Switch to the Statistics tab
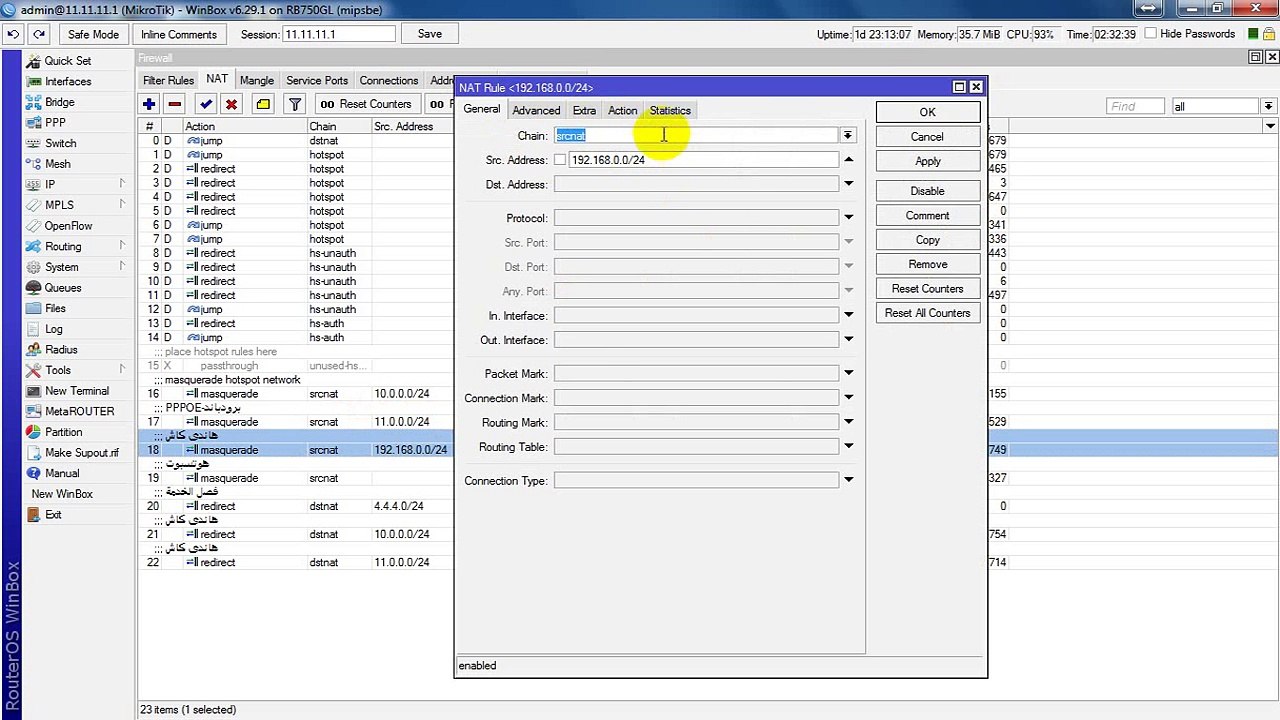Screen dimensions: 1280x720 (x=670, y=110)
